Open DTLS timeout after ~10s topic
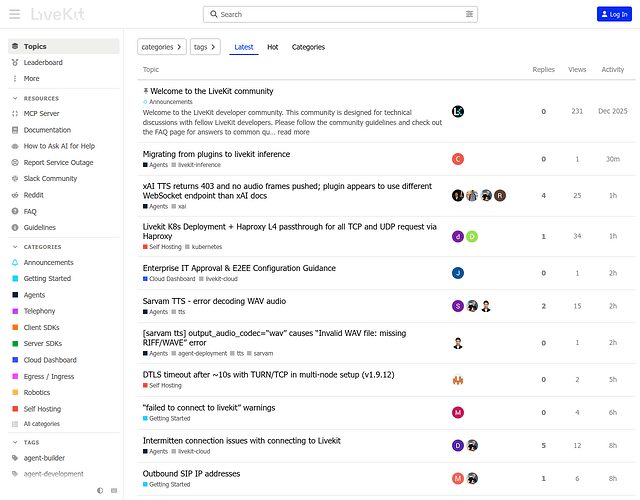This screenshot has height=500, width=640. point(269,374)
